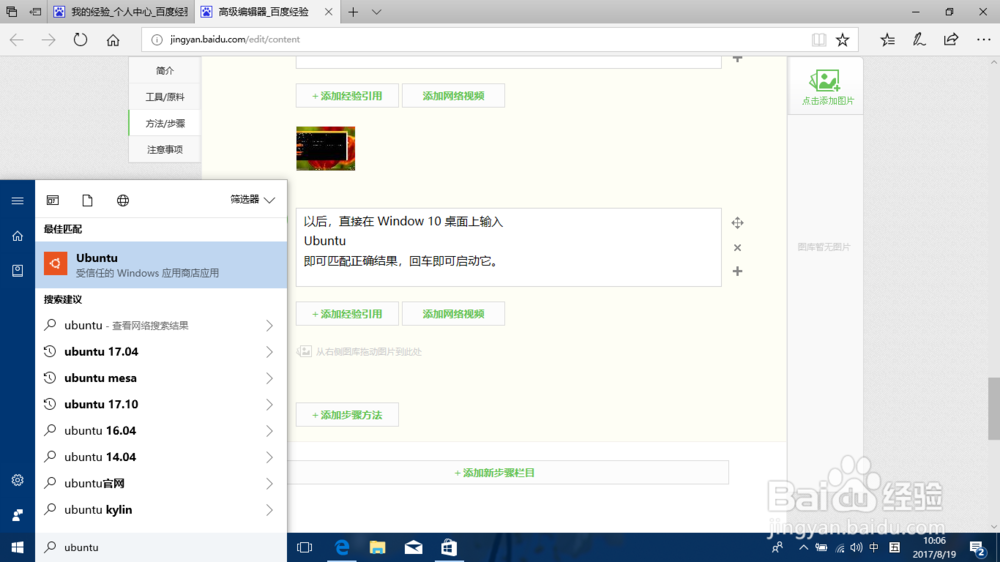Expand arrow for ubuntu kylin suggestion
The height and width of the screenshot is (562, 1000).
click(270, 510)
